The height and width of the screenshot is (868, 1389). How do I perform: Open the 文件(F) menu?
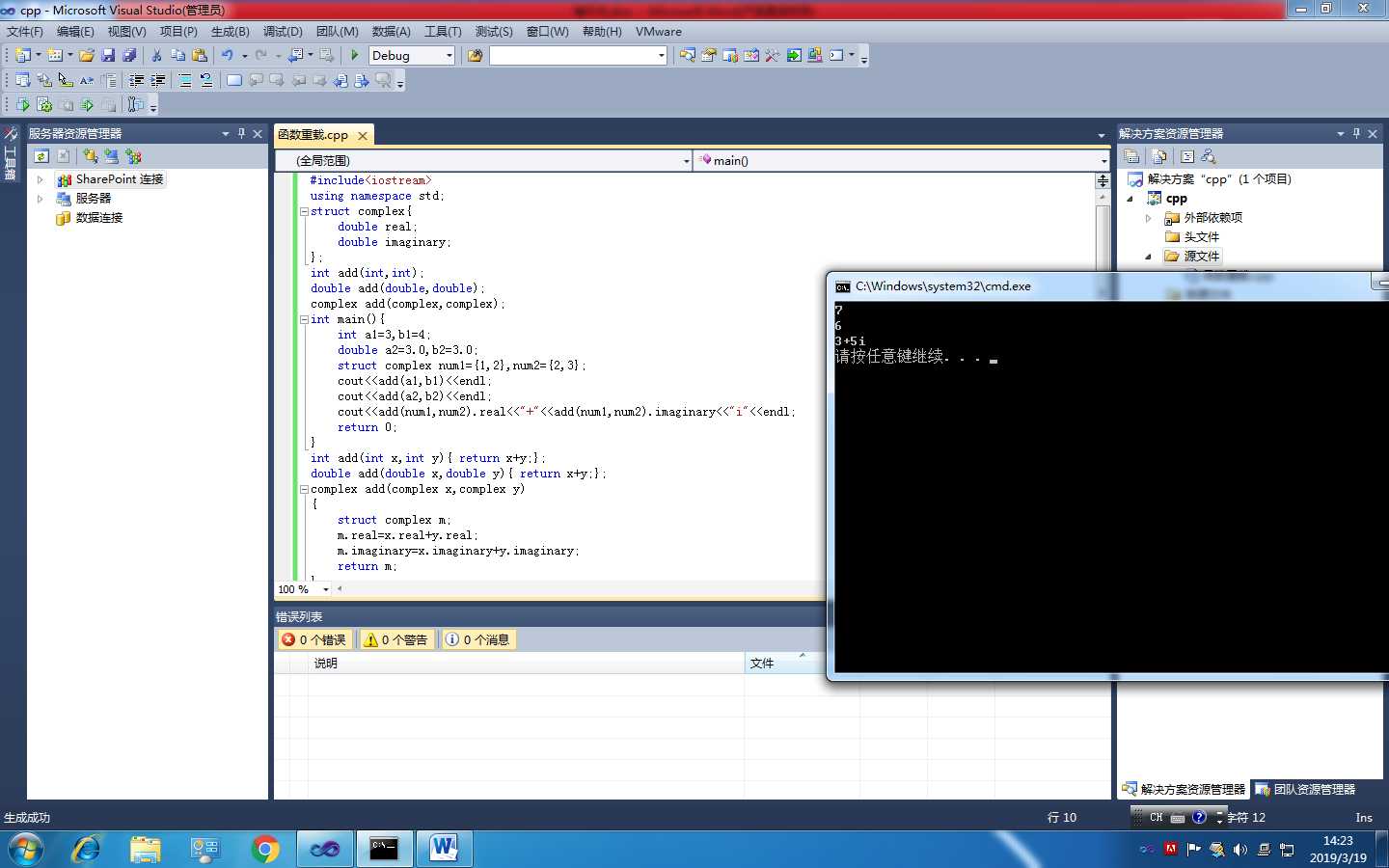pos(25,31)
